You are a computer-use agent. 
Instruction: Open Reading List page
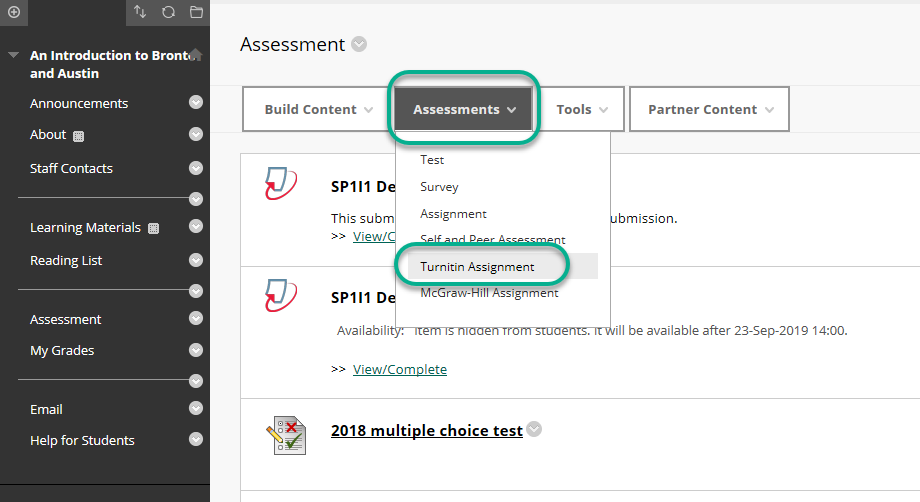(x=66, y=260)
